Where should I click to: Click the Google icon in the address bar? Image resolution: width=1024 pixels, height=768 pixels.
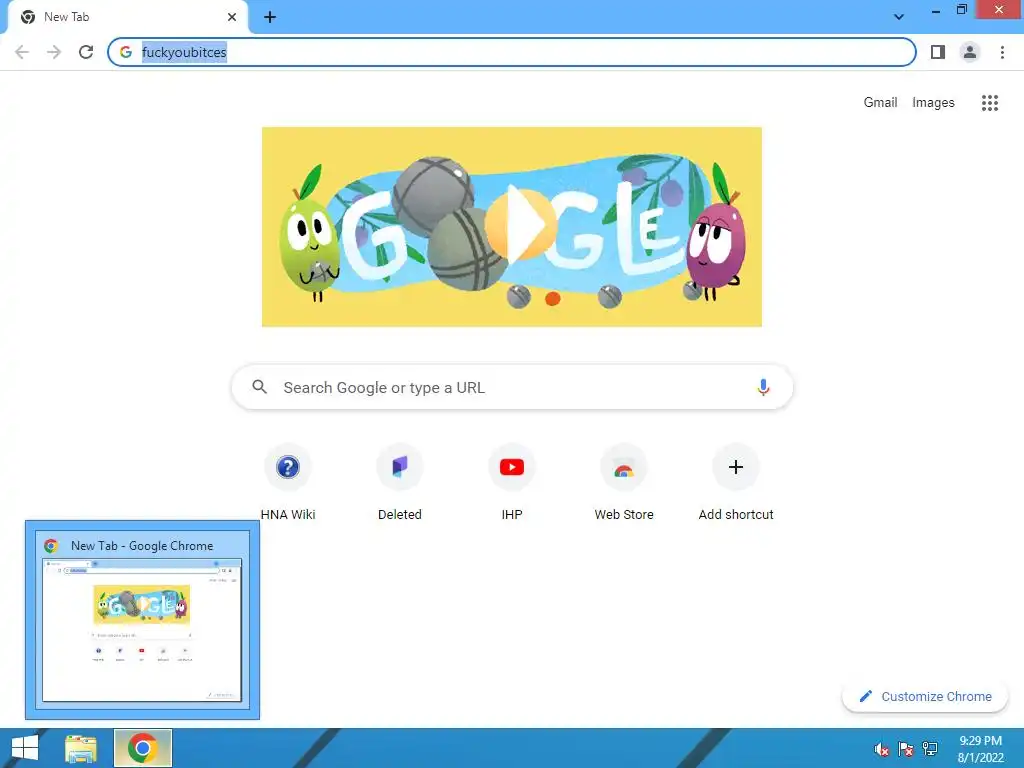pos(126,52)
